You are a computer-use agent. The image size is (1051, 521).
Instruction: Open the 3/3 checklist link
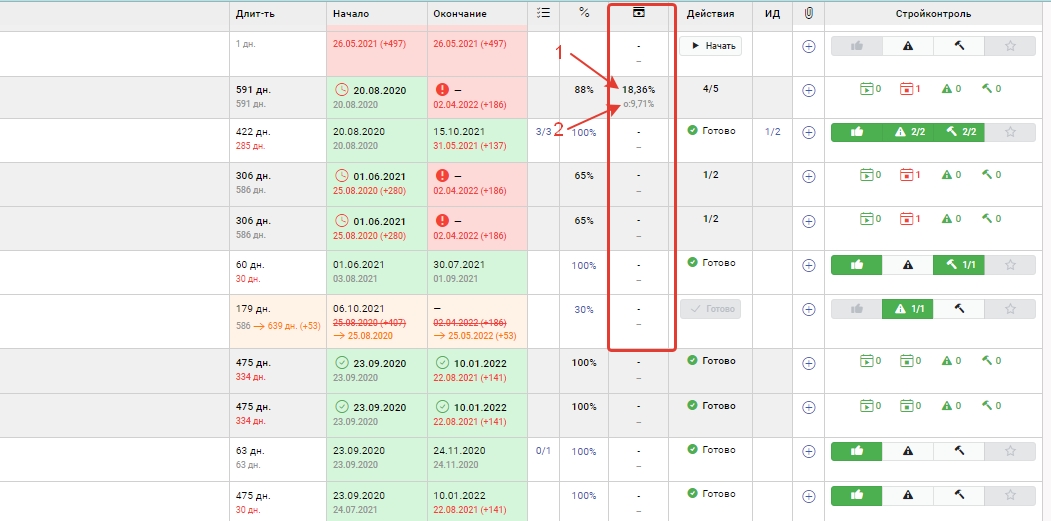coord(543,131)
